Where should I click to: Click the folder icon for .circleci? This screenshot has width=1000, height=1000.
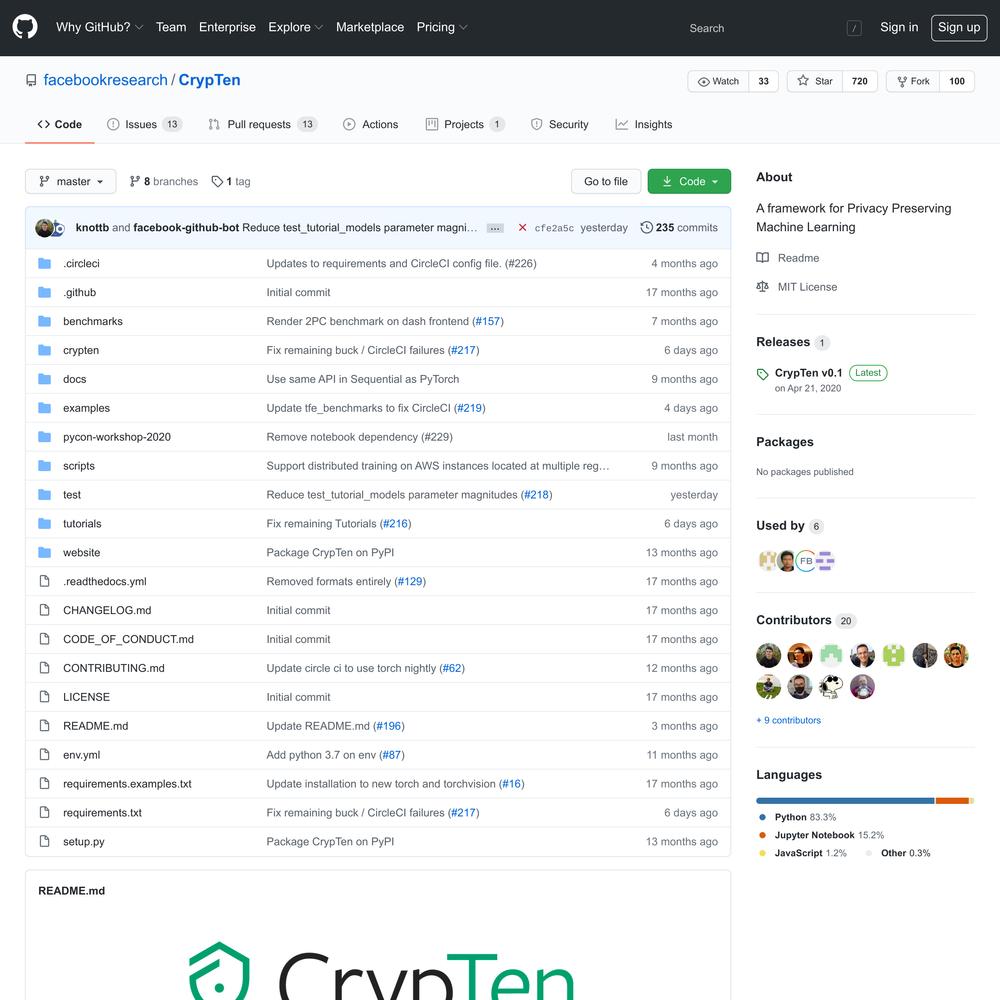point(44,263)
